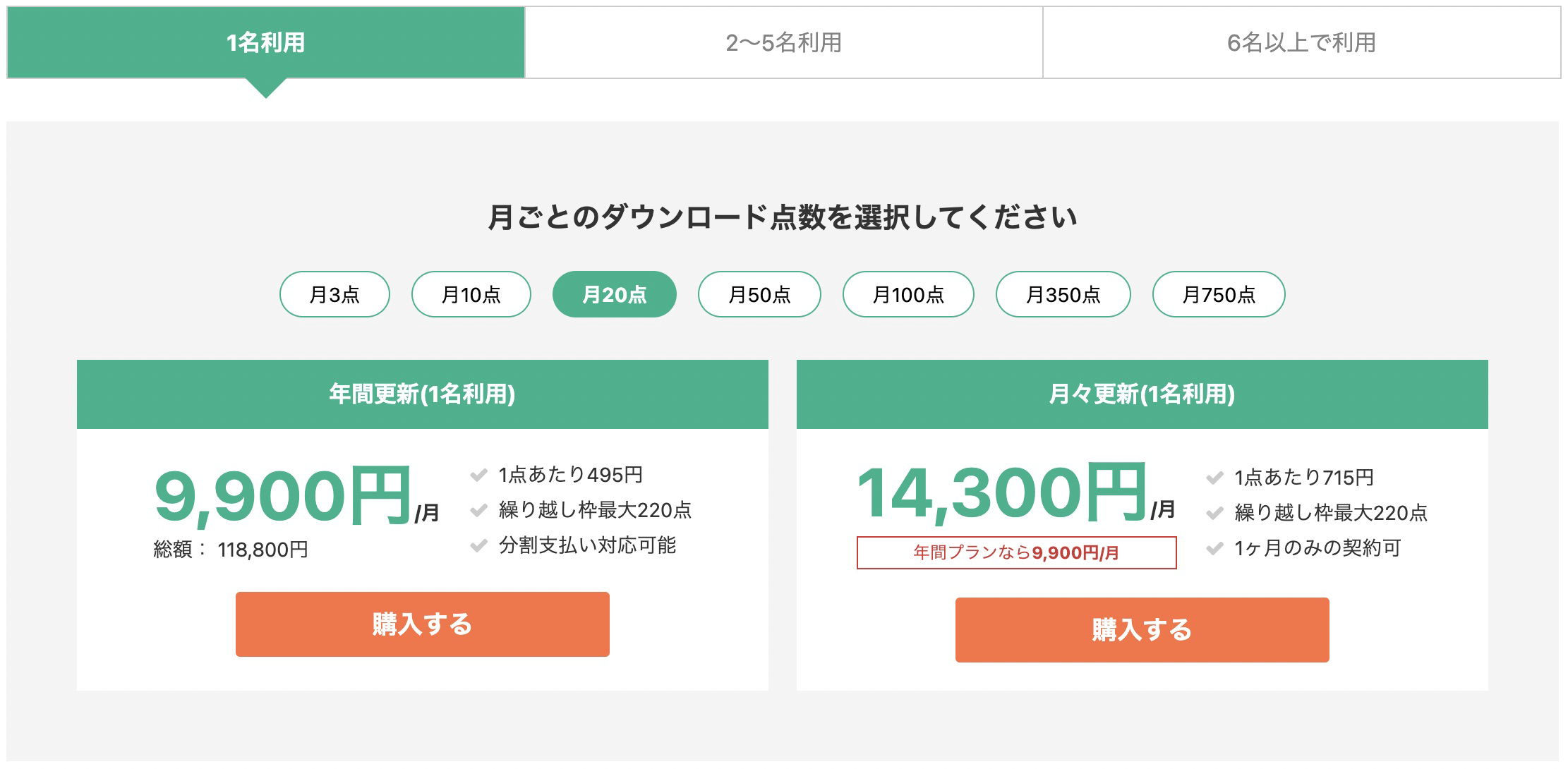Select the 月350点 download plan
The width and height of the screenshot is (1568, 769).
(x=1063, y=294)
